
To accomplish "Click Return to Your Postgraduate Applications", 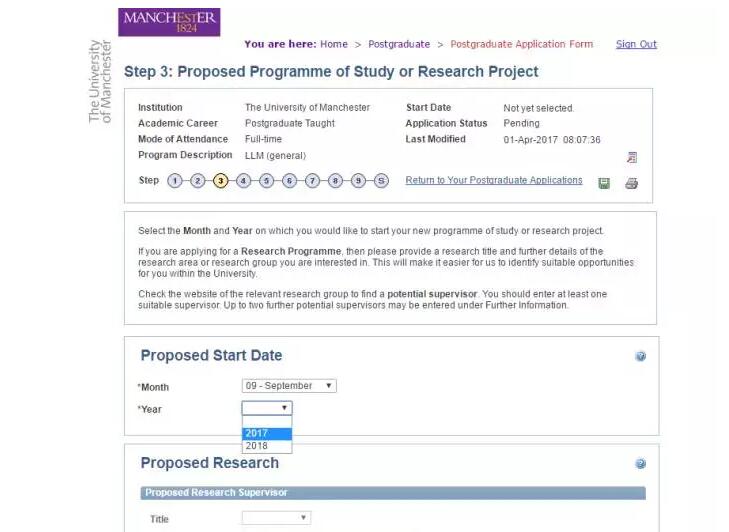I will (x=493, y=181).
